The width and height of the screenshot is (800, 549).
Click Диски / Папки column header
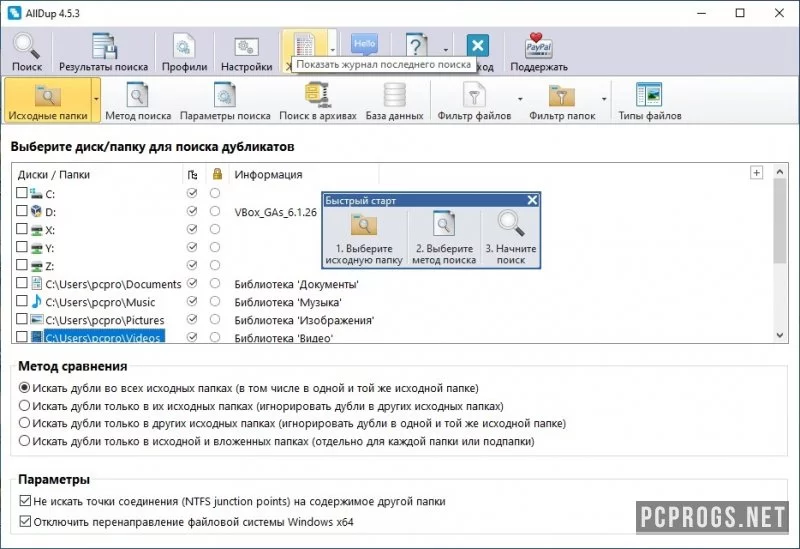point(54,174)
